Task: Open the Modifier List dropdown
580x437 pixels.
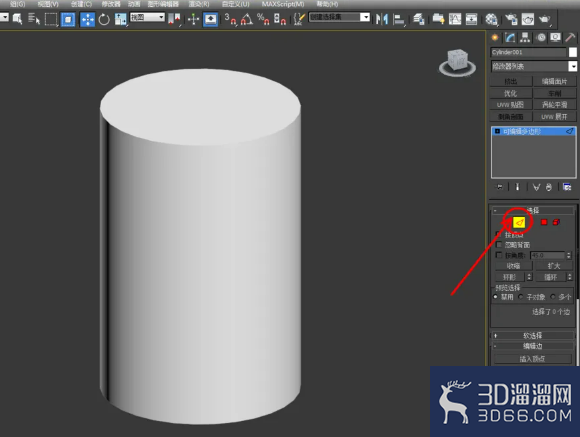Action: click(x=533, y=66)
